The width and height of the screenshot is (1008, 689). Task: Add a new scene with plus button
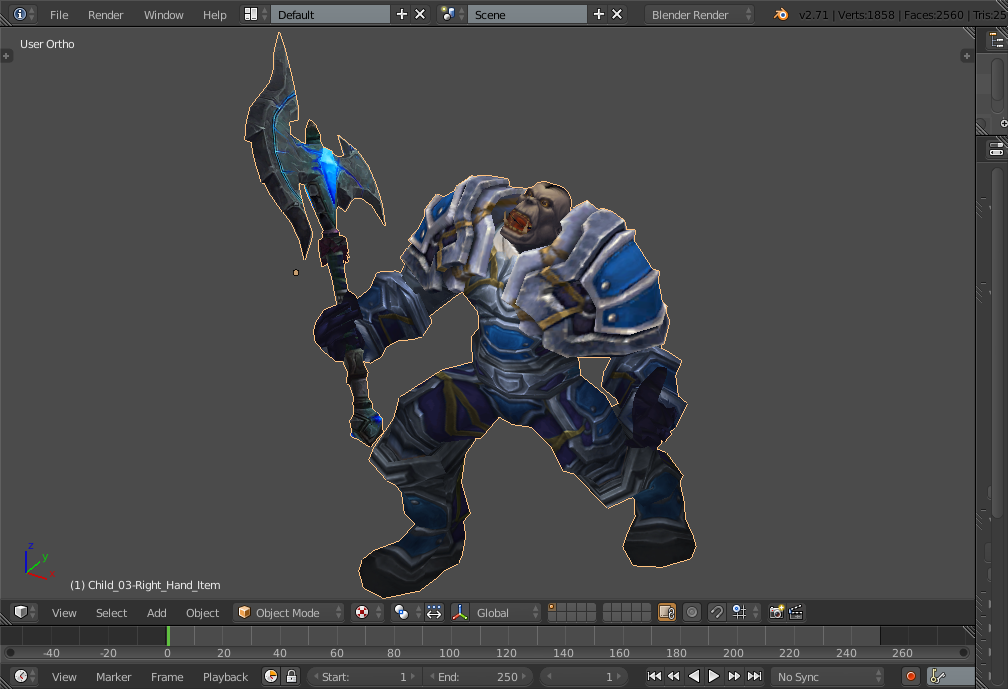coord(598,14)
